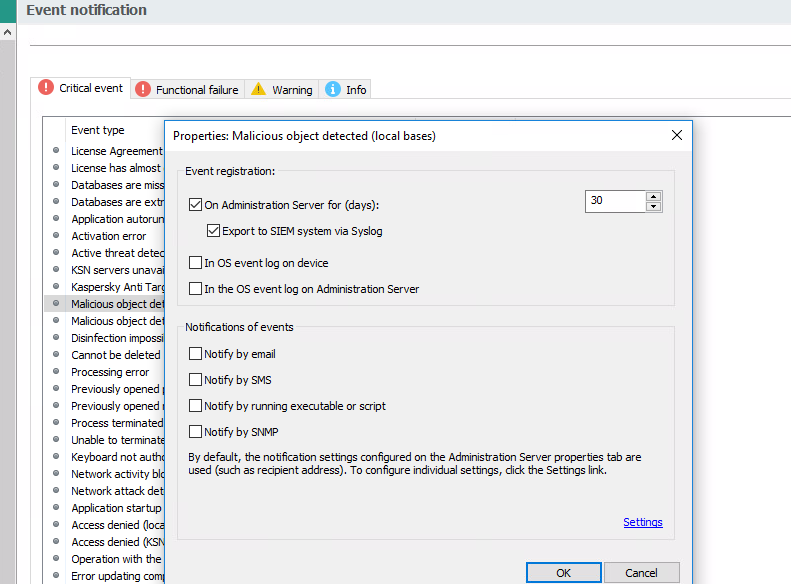This screenshot has height=584, width=791.
Task: Click the Functional failure tab icon
Action: pyautogui.click(x=143, y=89)
